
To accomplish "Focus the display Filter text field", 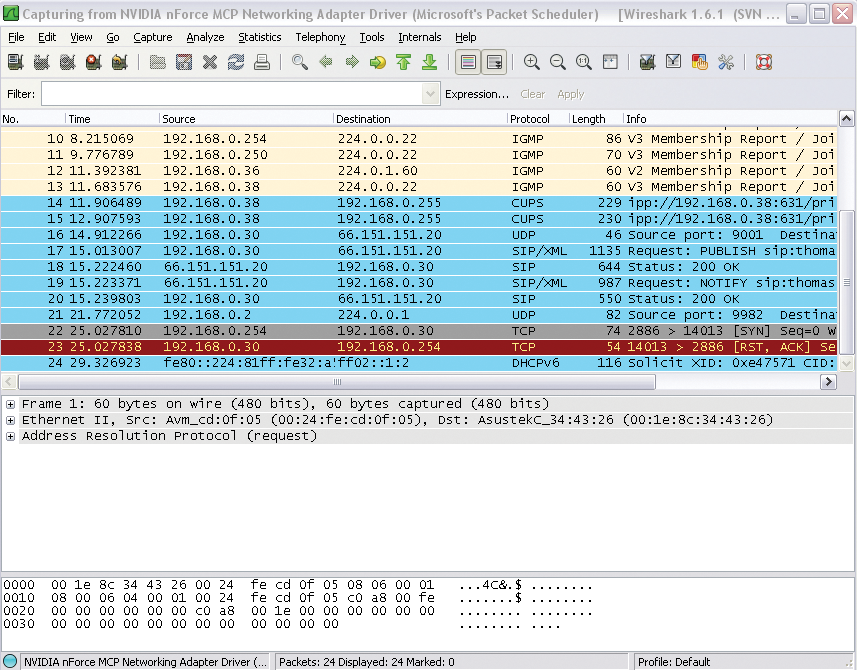I will pos(232,94).
